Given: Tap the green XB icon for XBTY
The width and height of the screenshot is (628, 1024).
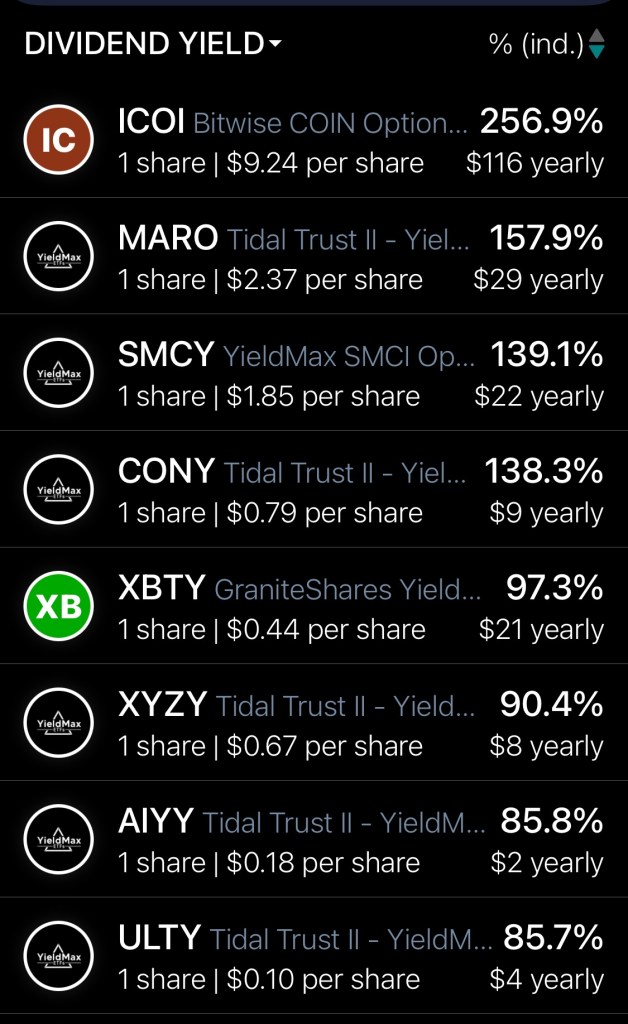Looking at the screenshot, I should [x=58, y=606].
